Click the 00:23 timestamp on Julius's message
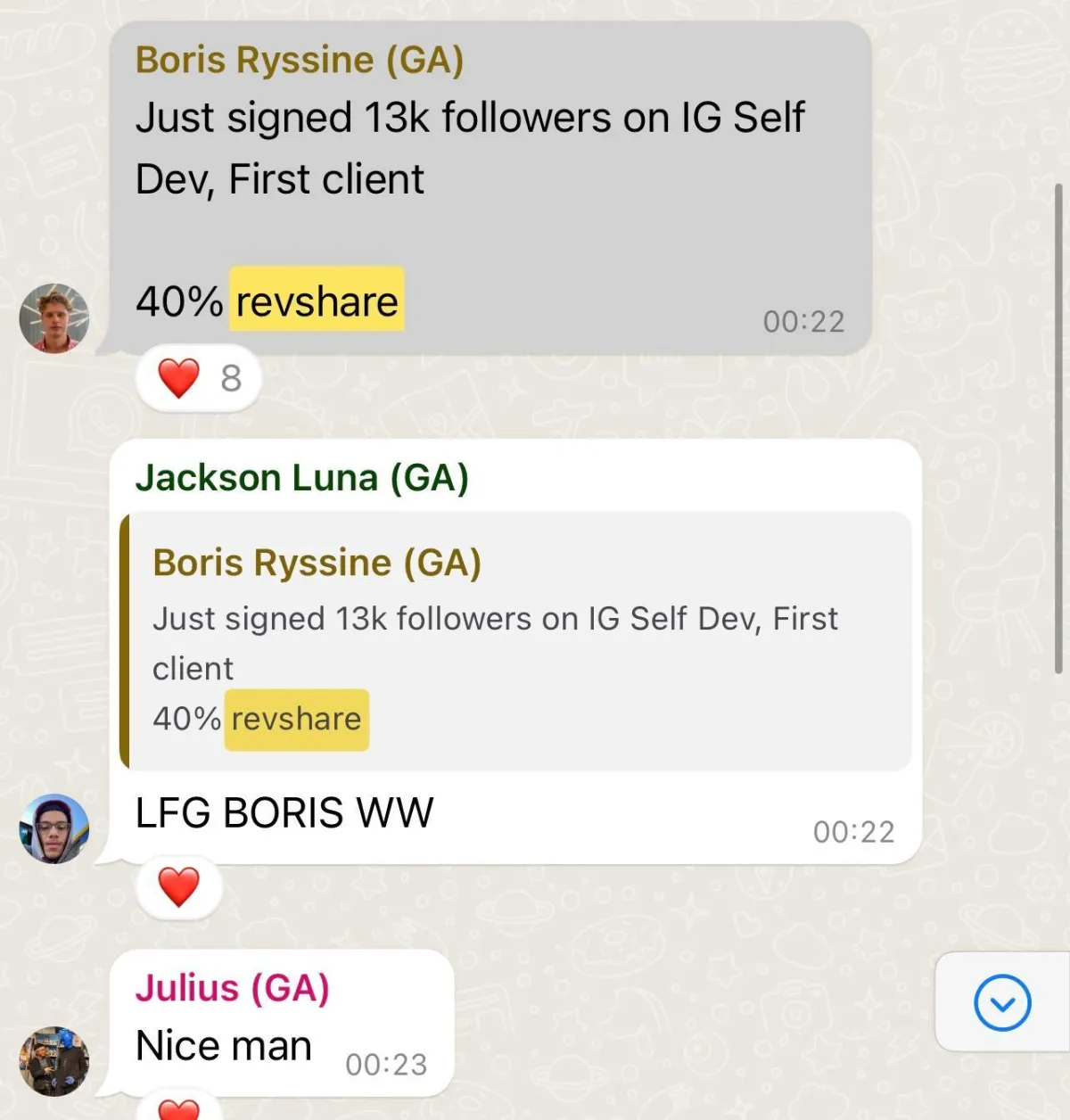Viewport: 1070px width, 1120px height. pyautogui.click(x=386, y=1064)
